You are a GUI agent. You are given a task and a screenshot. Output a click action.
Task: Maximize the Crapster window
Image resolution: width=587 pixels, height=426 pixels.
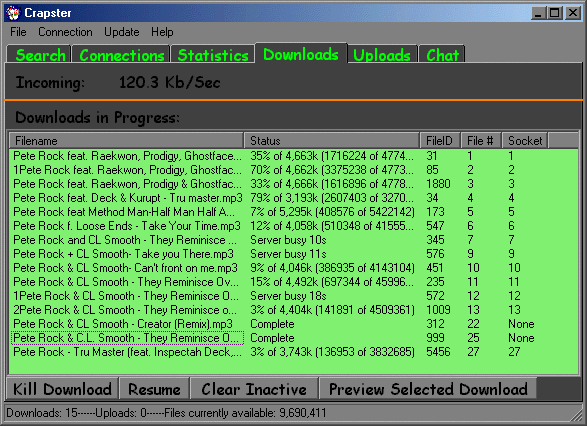[554, 13]
